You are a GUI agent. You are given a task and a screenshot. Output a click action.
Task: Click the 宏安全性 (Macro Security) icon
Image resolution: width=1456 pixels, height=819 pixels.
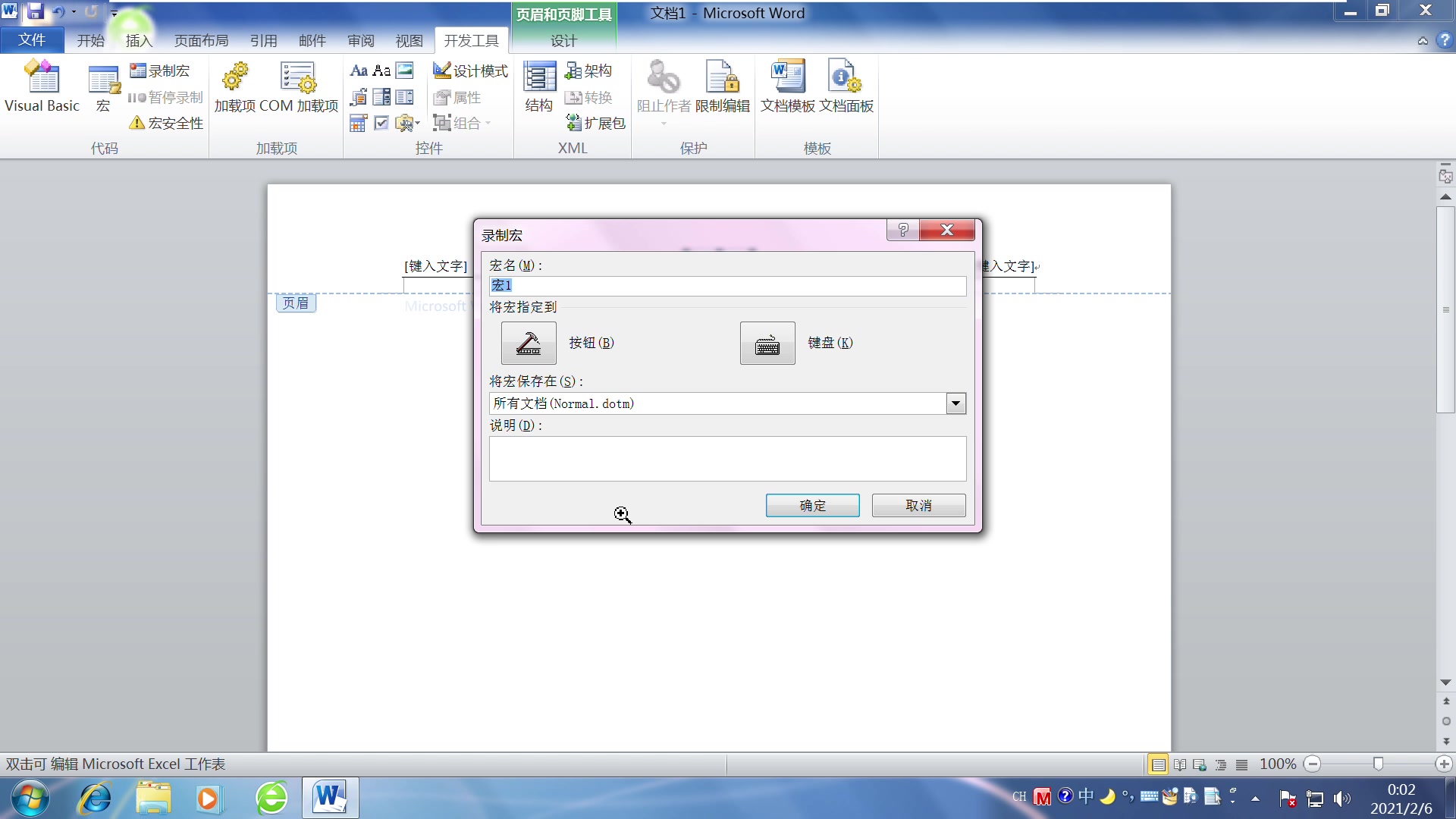pyautogui.click(x=165, y=123)
